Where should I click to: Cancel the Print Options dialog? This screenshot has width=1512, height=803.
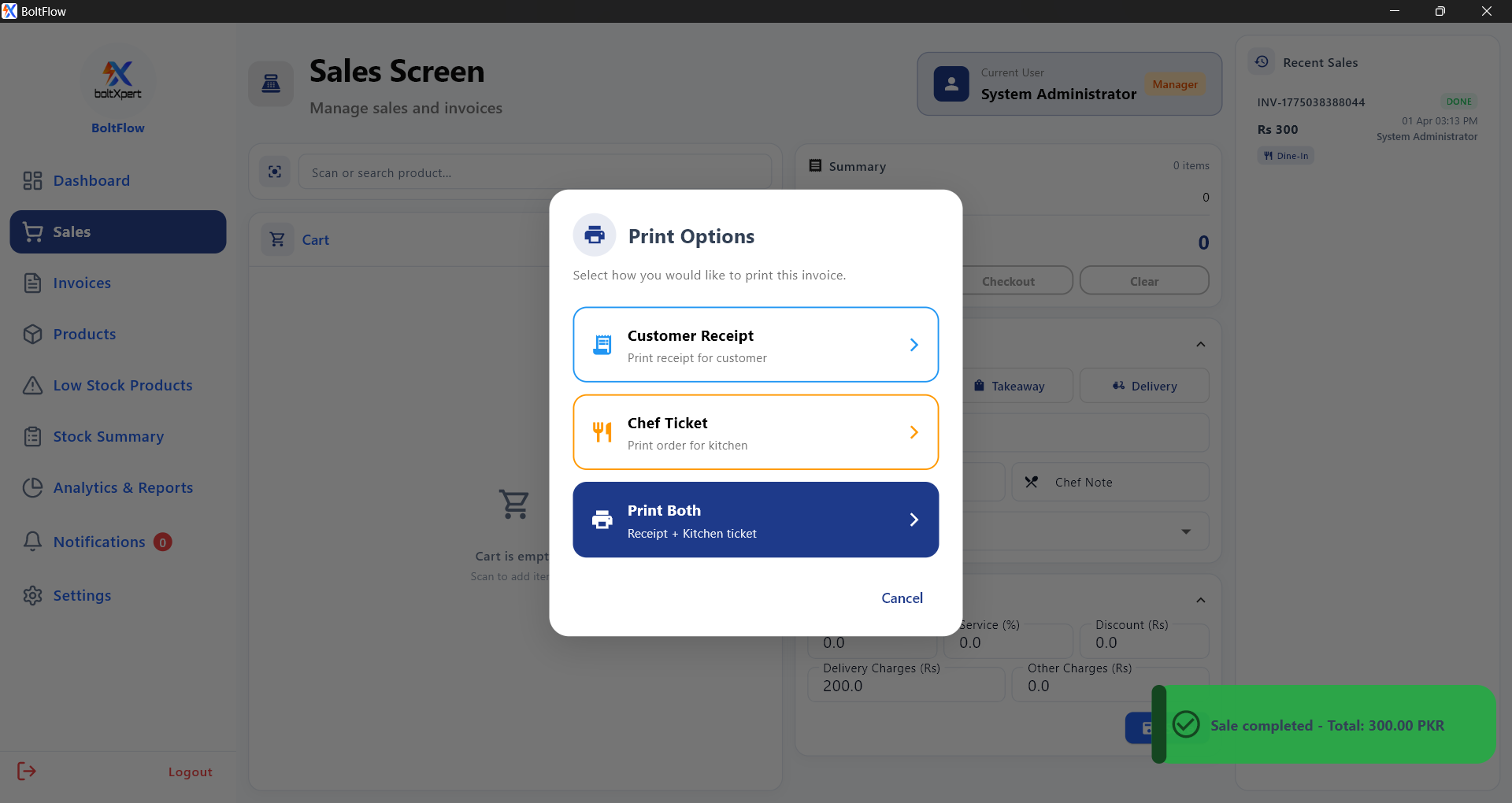coord(902,598)
